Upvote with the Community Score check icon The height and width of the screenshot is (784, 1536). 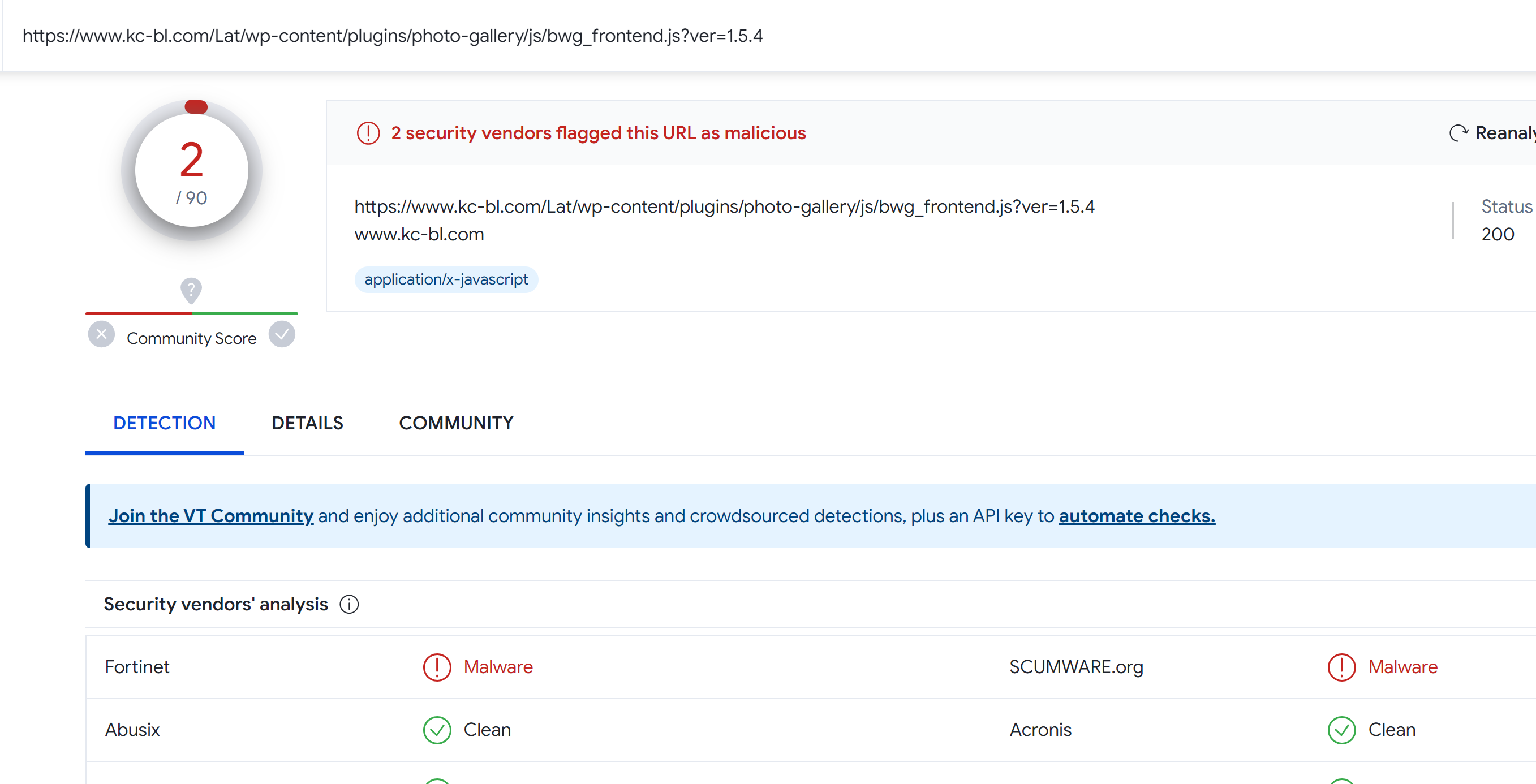pos(282,334)
